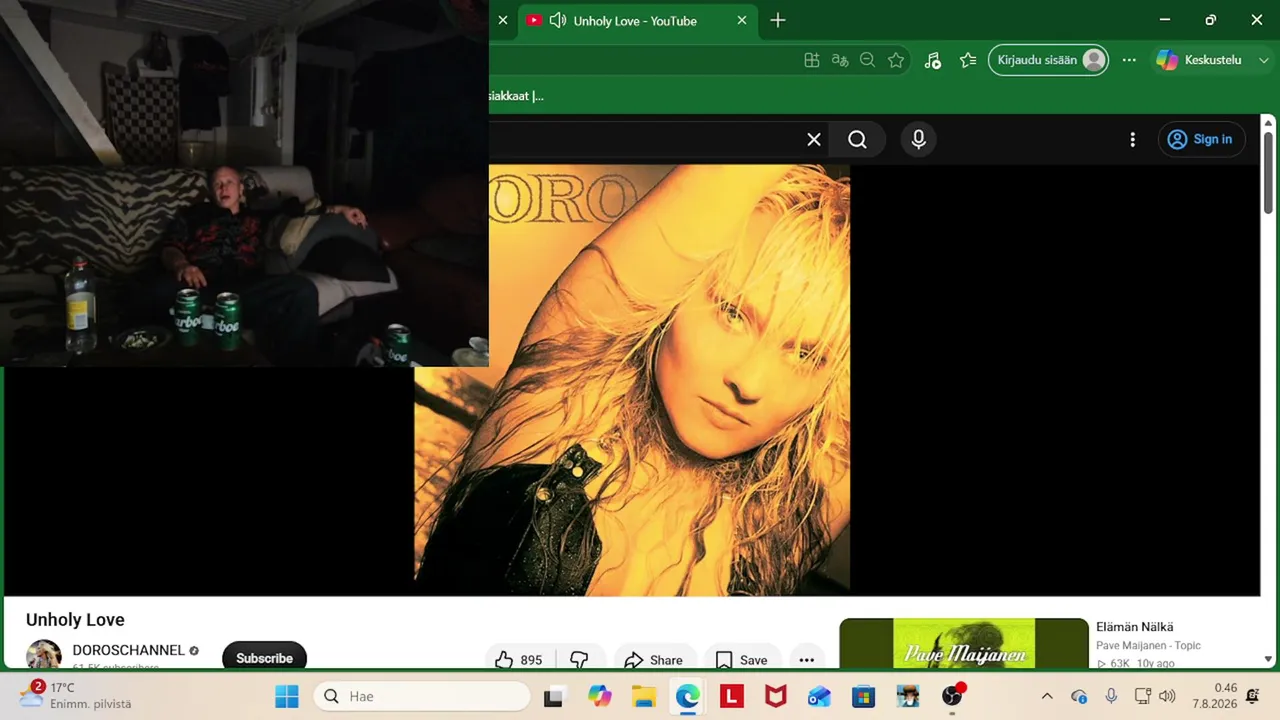This screenshot has width=1280, height=720.
Task: Click the Unholy Love video title text
Action: (x=75, y=620)
